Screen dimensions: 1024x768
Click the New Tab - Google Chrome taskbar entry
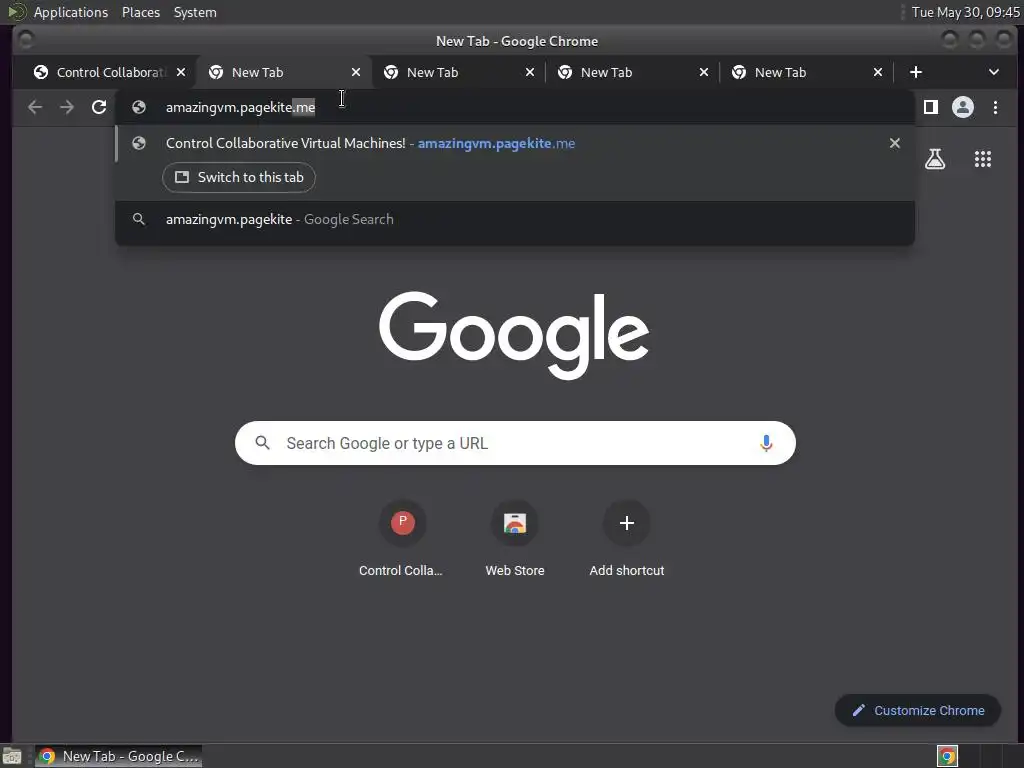coord(118,756)
